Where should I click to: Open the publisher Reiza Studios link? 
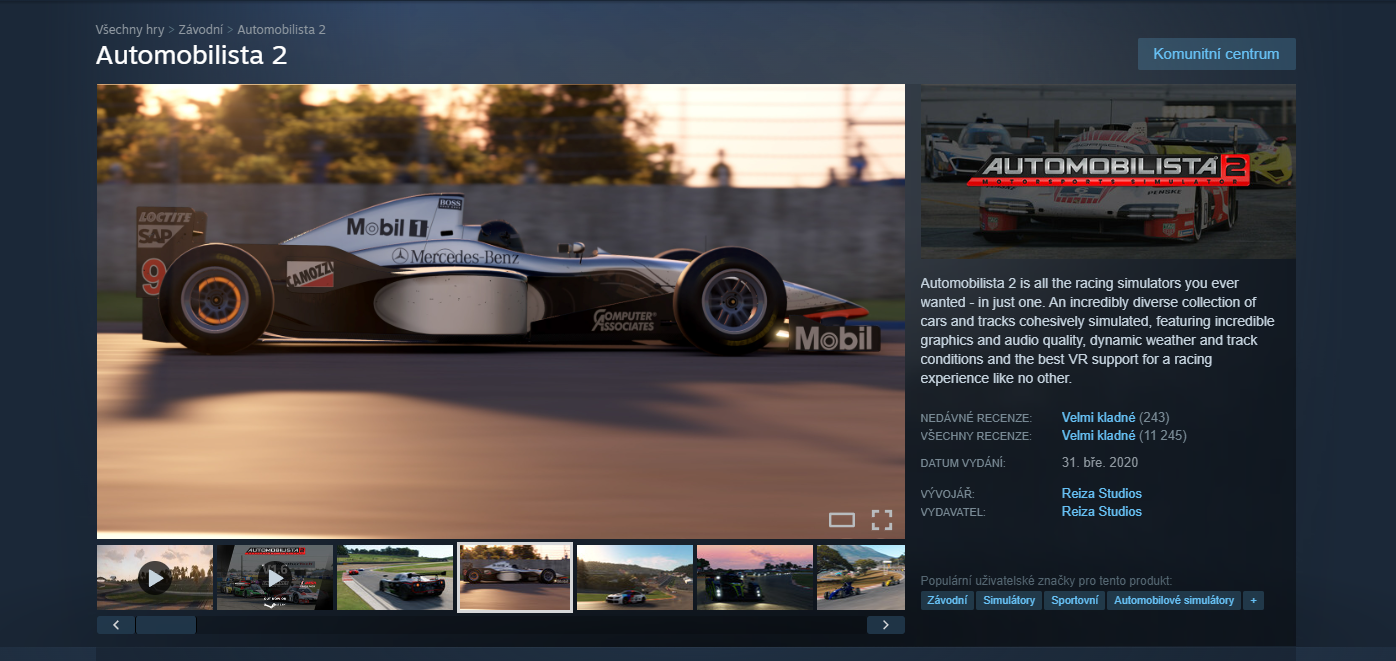1101,511
